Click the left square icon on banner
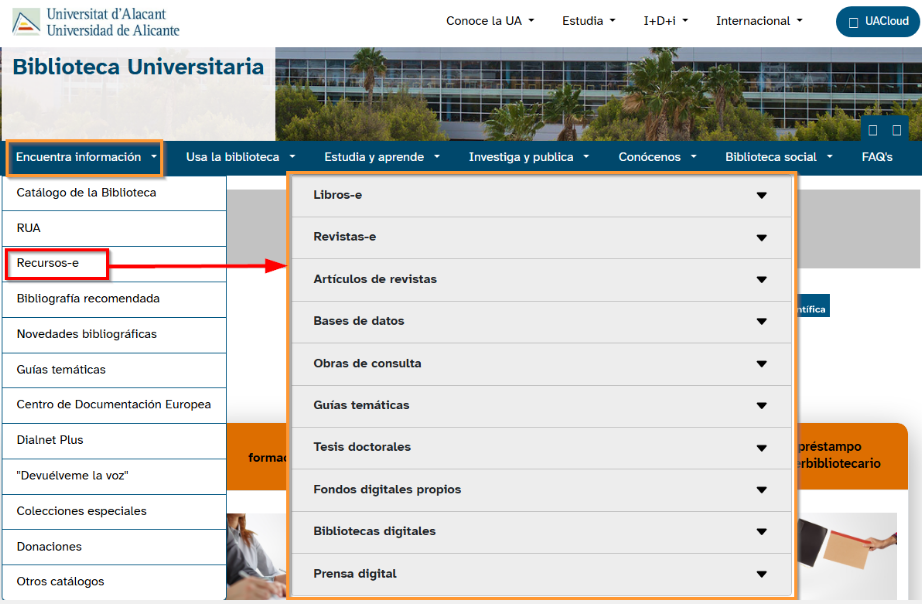This screenshot has height=604, width=922. pos(873,130)
